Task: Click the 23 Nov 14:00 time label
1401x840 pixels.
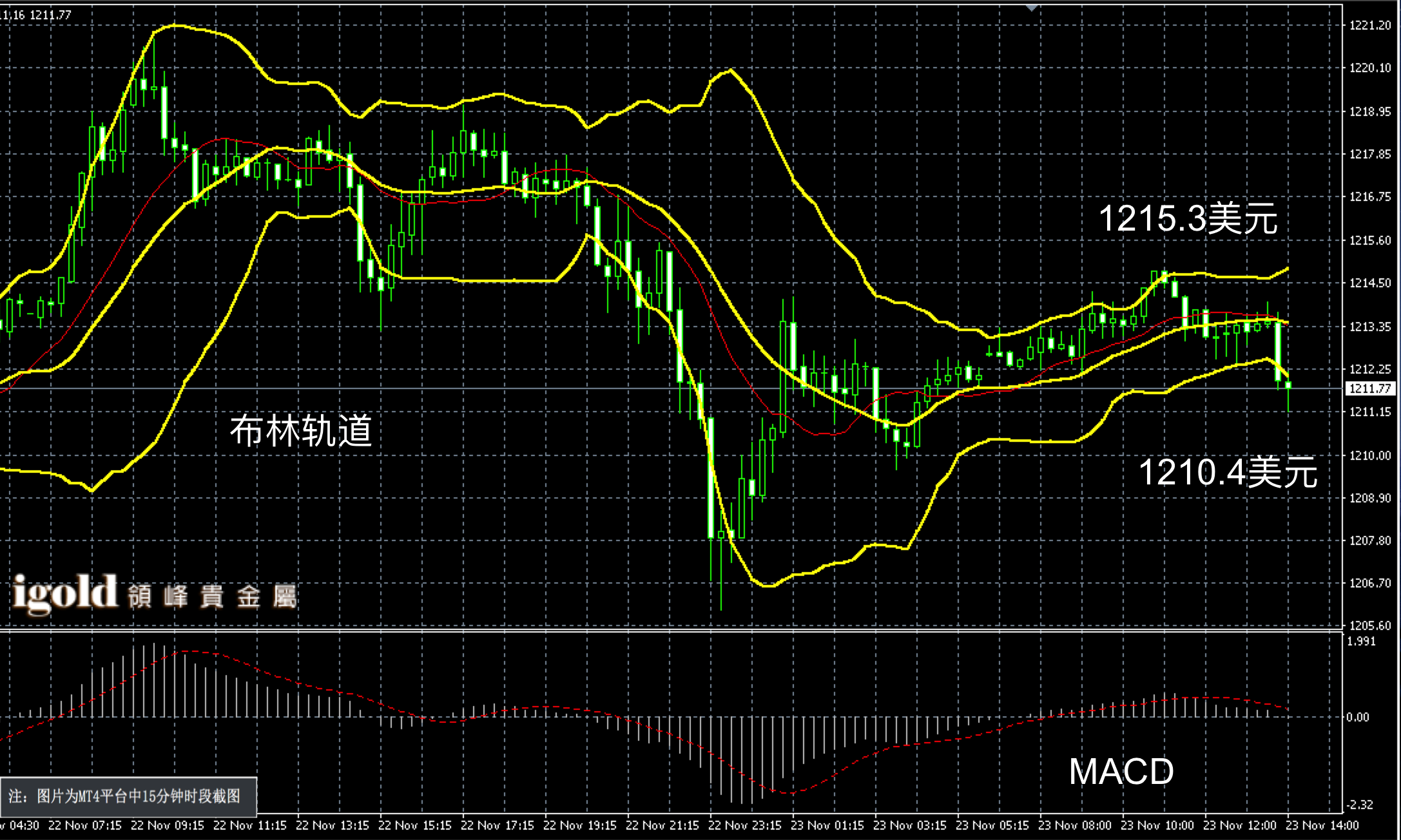Action: (1322, 825)
